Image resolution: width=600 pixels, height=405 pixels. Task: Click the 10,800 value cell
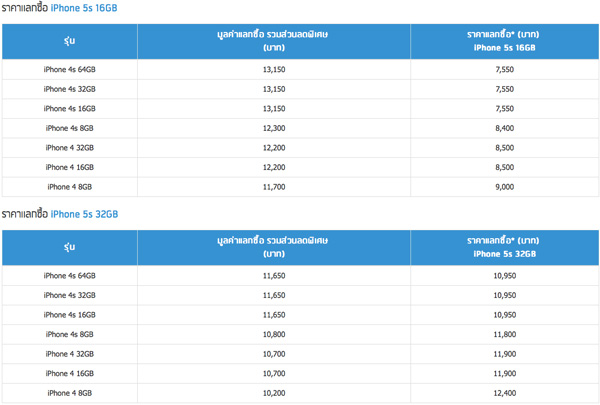273,334
